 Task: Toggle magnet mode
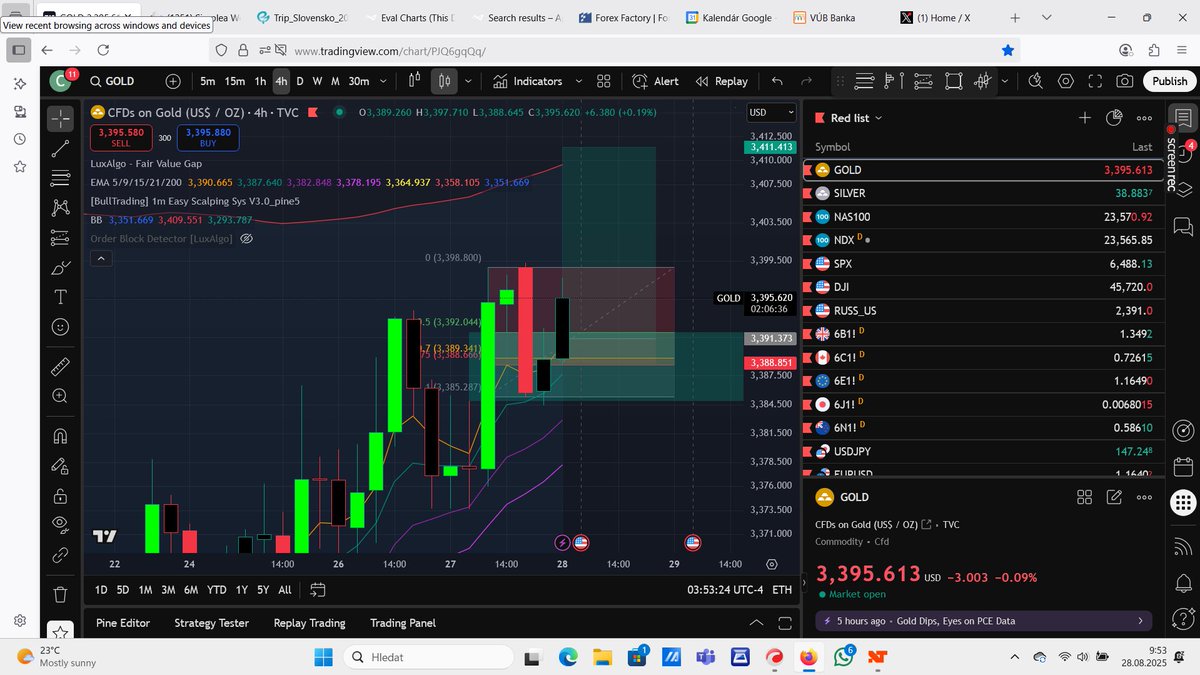pyautogui.click(x=61, y=436)
